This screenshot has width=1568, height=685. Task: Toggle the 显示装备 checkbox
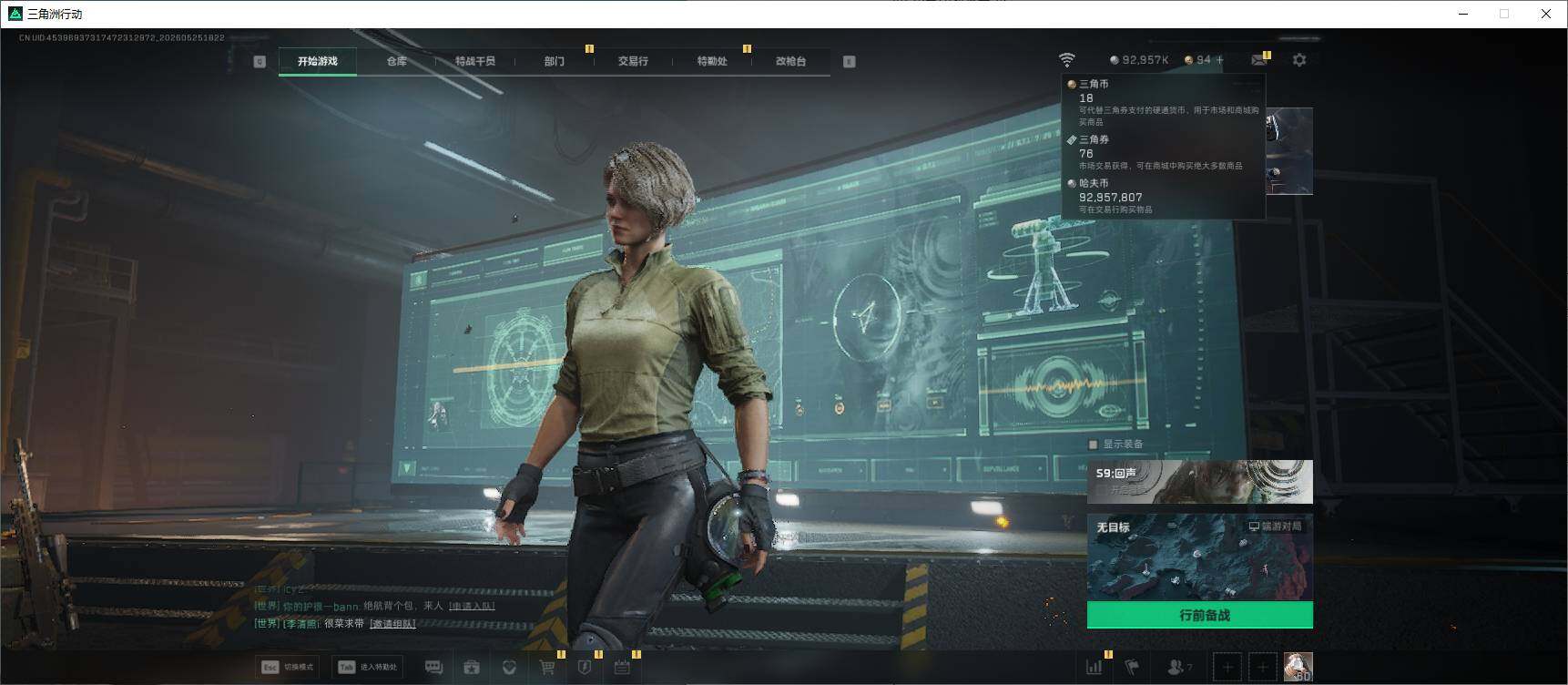[x=1094, y=445]
